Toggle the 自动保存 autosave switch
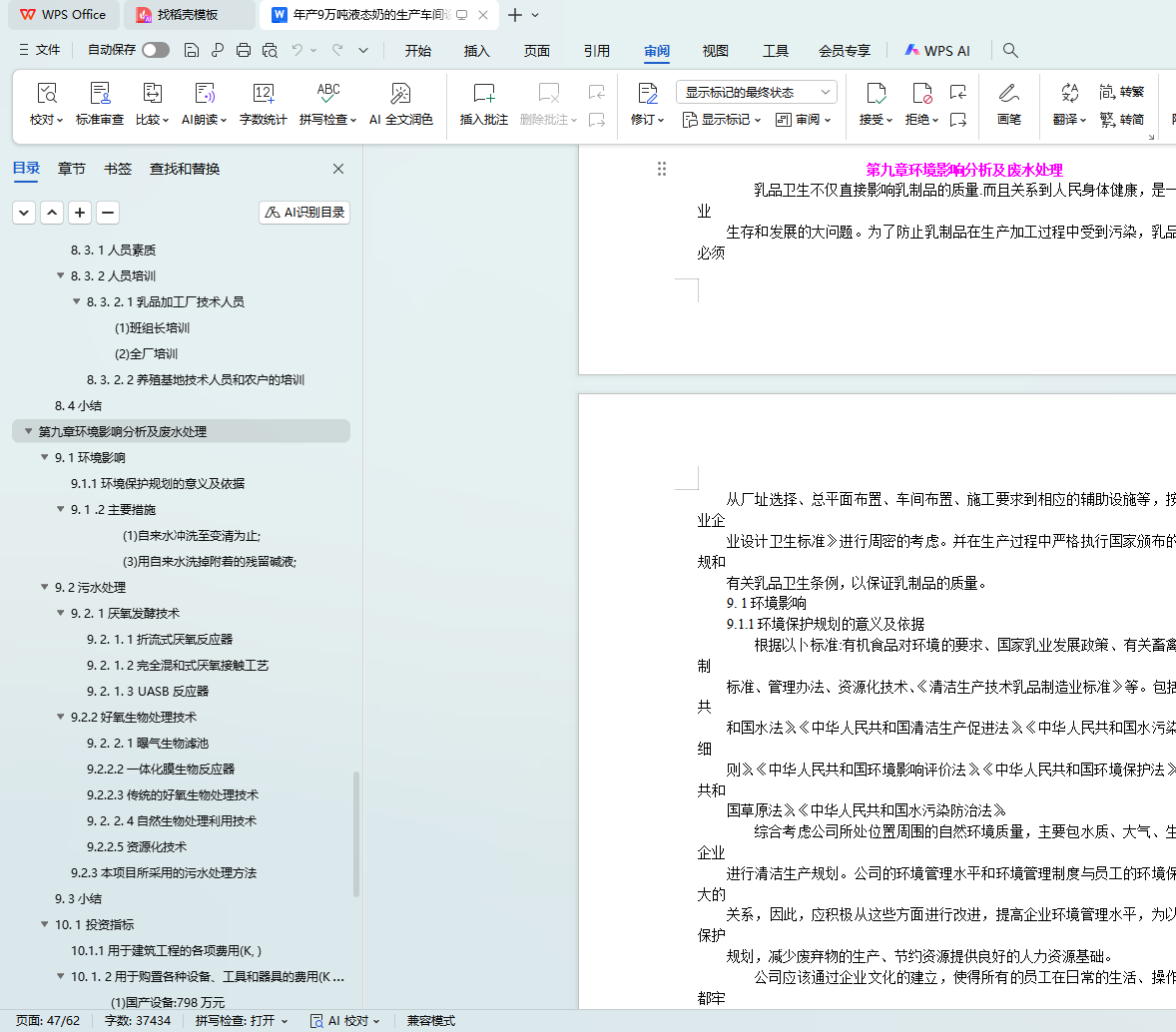 pyautogui.click(x=155, y=50)
